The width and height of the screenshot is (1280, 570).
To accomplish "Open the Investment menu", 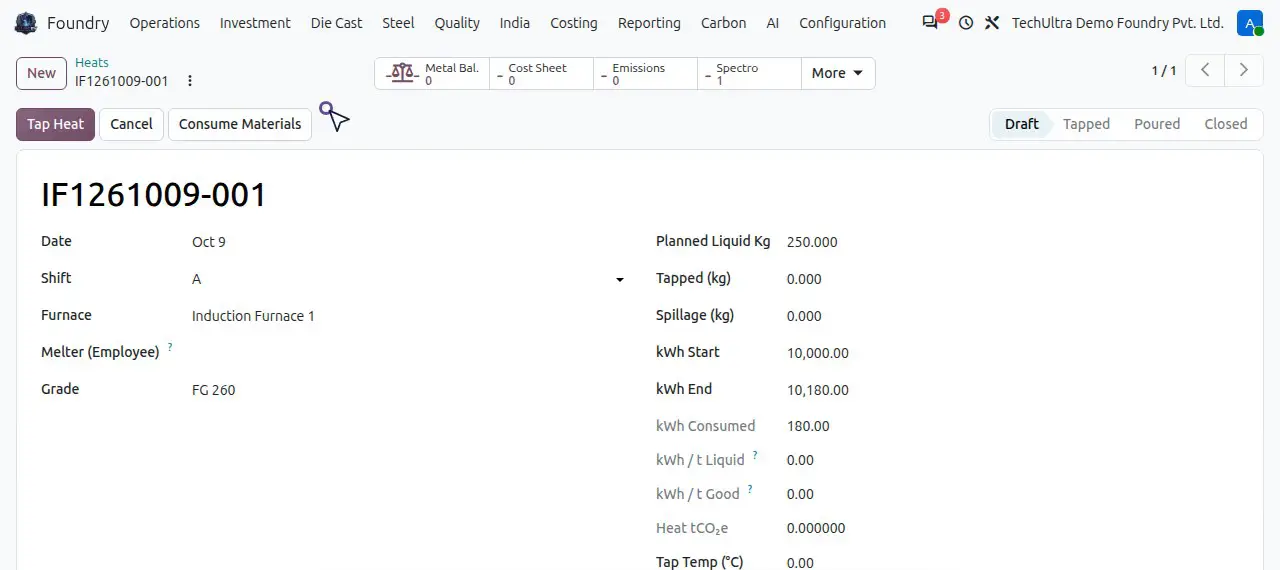I will pos(255,23).
